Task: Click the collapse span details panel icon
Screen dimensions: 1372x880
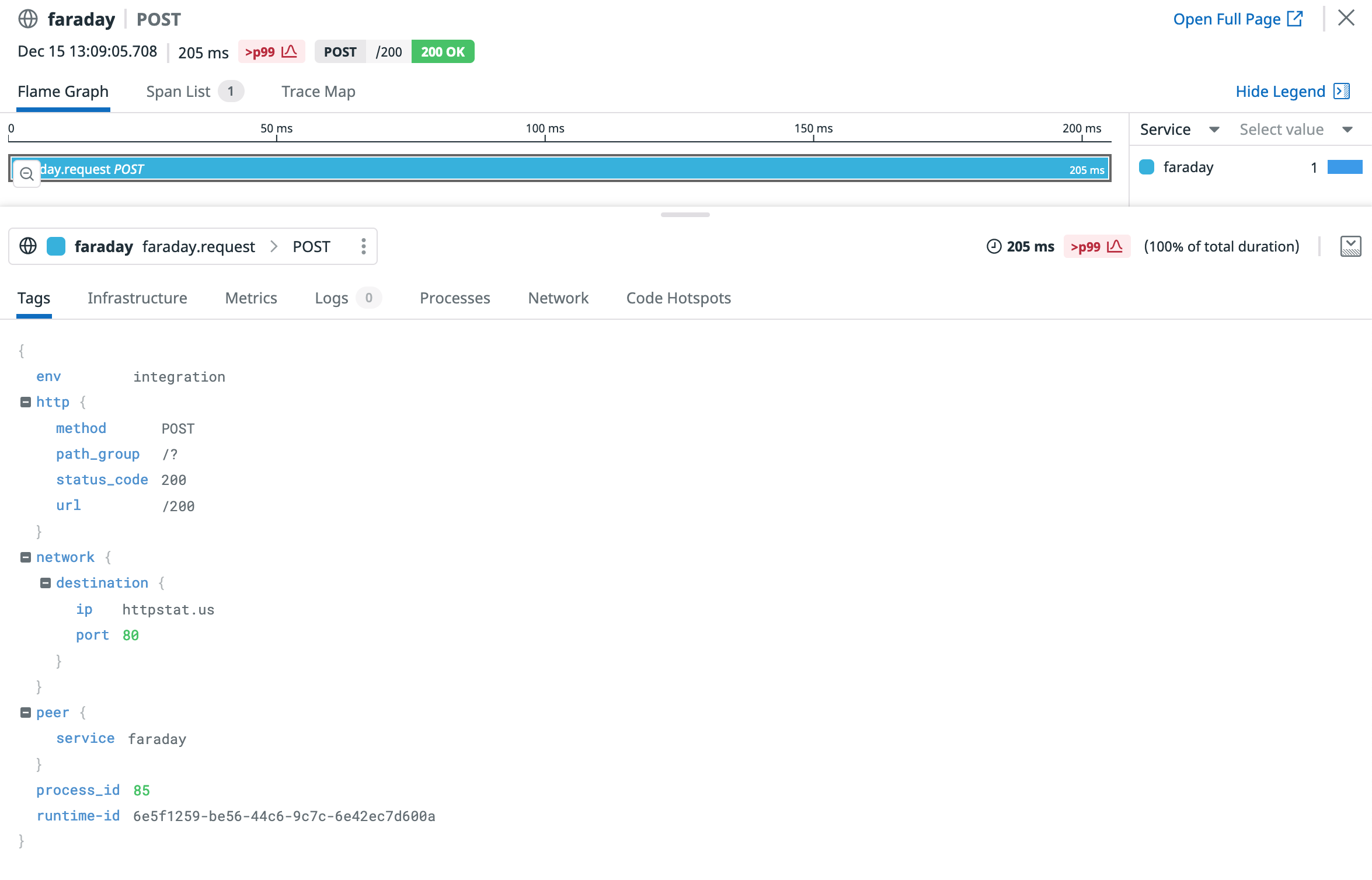Action: pyautogui.click(x=1350, y=246)
